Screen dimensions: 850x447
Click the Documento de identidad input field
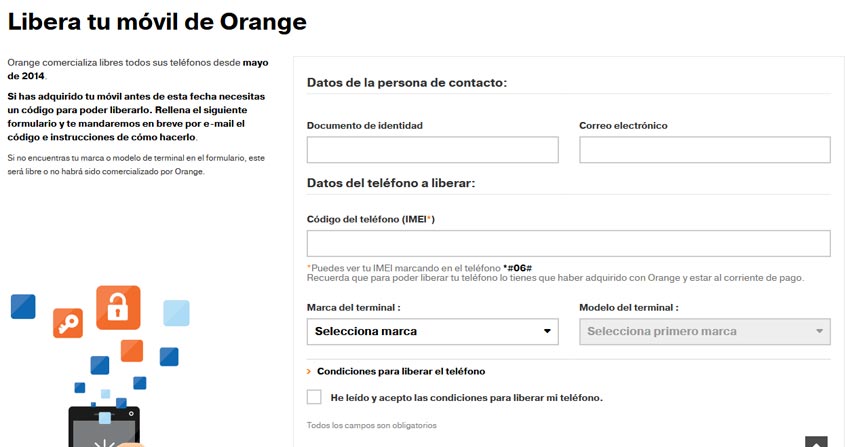point(432,150)
